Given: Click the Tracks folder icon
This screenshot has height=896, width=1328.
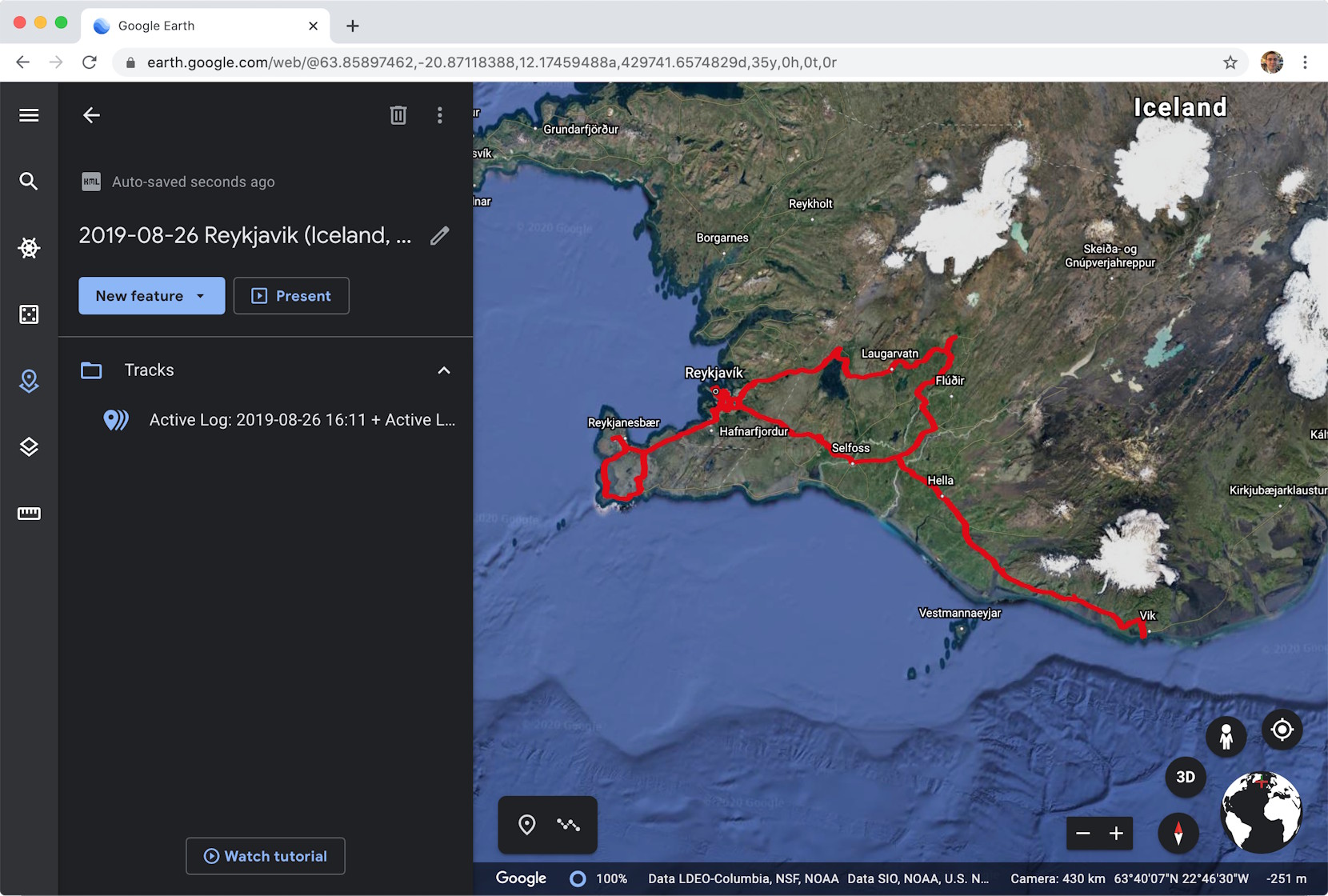Looking at the screenshot, I should coord(91,370).
